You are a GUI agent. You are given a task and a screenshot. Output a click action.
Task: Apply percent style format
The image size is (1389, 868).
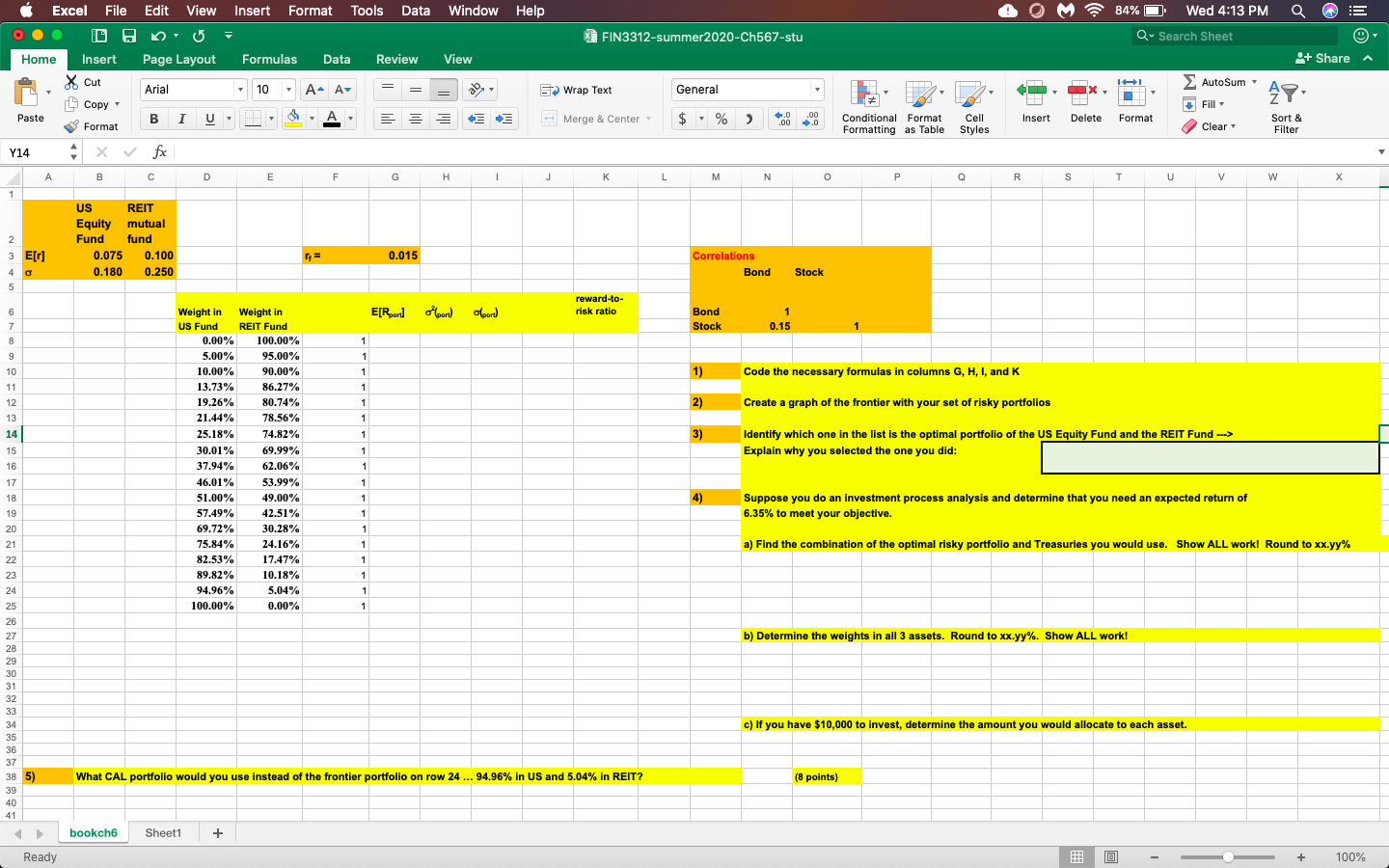(x=722, y=119)
